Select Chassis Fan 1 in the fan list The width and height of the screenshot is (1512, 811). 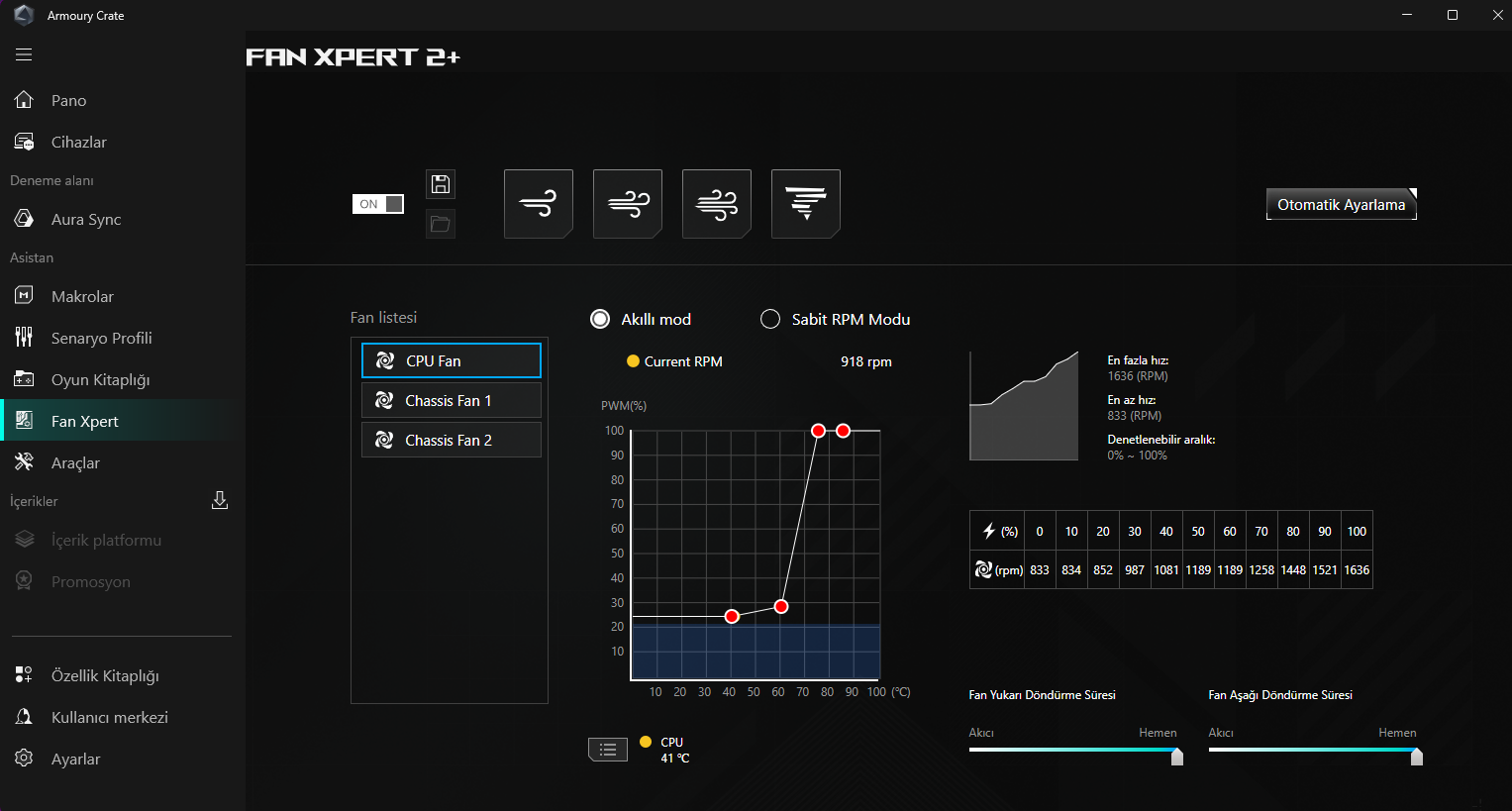452,400
